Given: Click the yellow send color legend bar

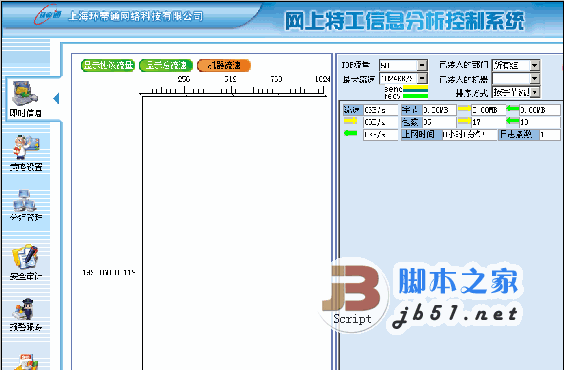Looking at the screenshot, I should [415, 88].
